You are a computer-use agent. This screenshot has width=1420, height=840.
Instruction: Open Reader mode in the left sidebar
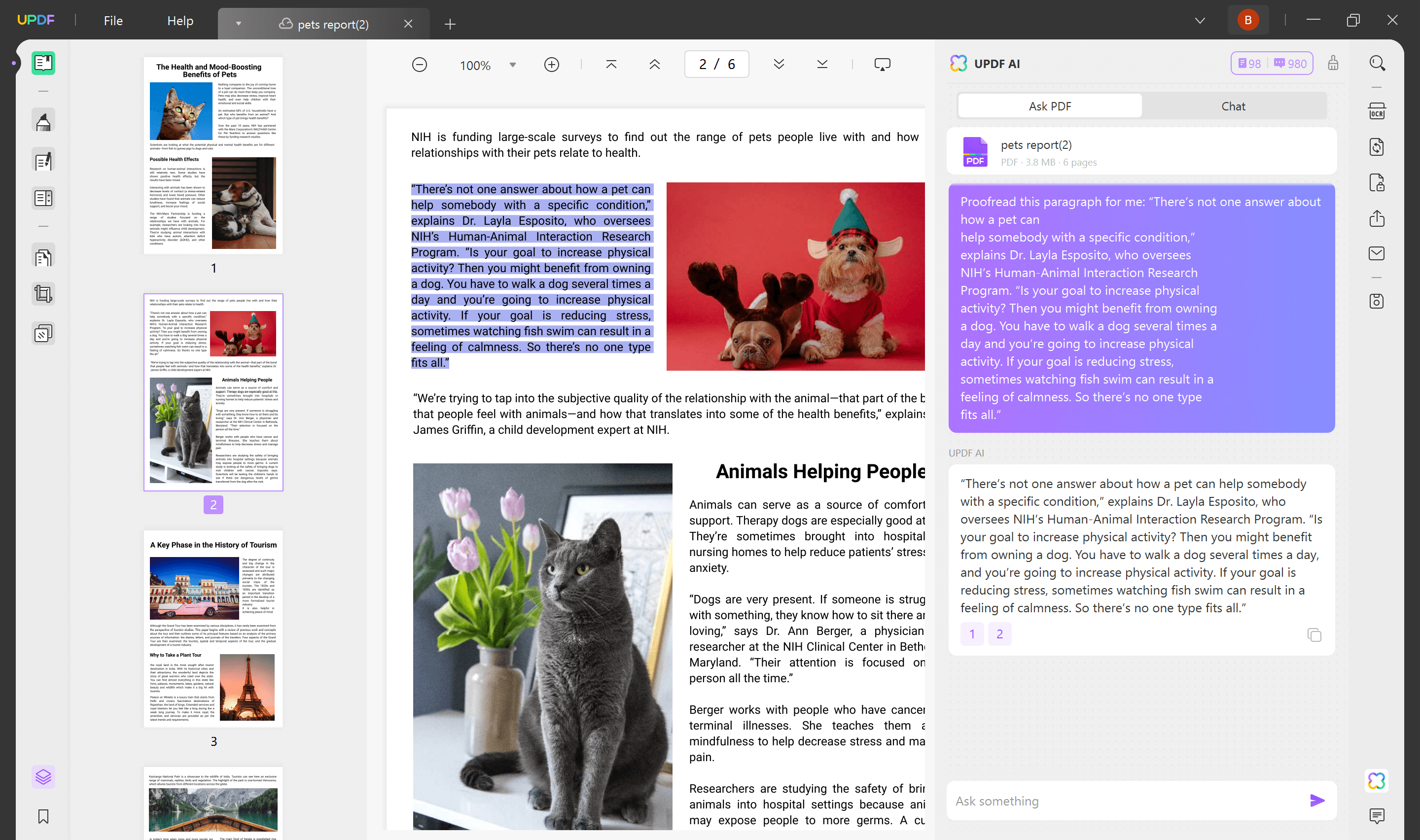[x=43, y=63]
